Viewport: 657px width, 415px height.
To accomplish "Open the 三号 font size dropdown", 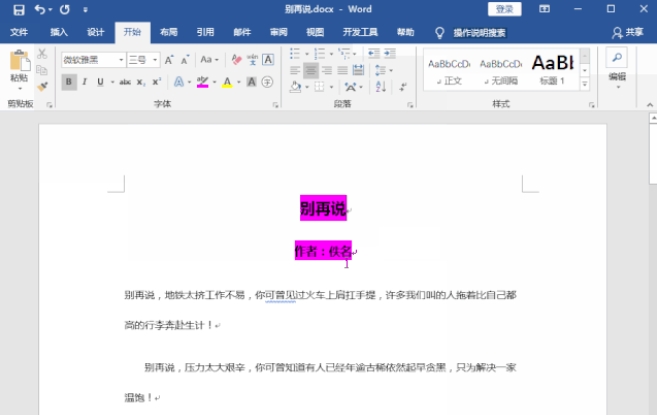I will 155,60.
